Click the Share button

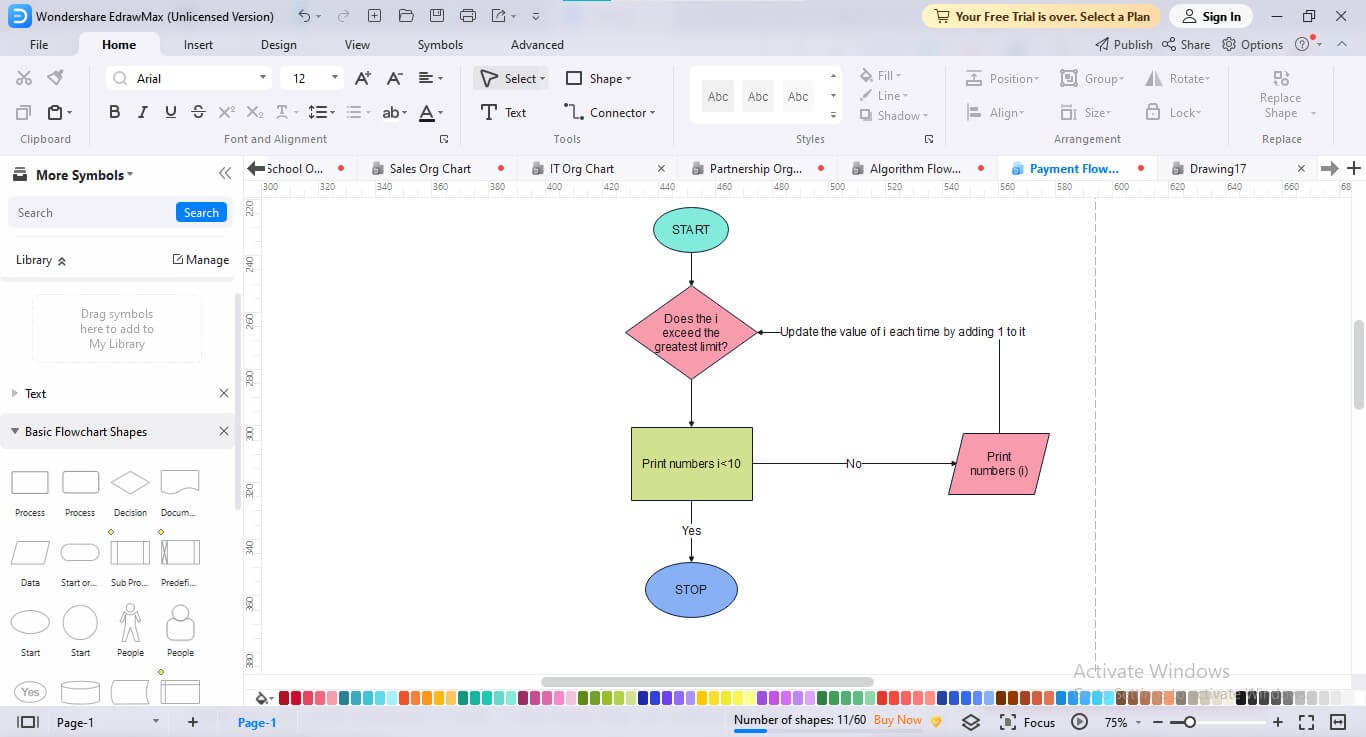click(x=1186, y=44)
